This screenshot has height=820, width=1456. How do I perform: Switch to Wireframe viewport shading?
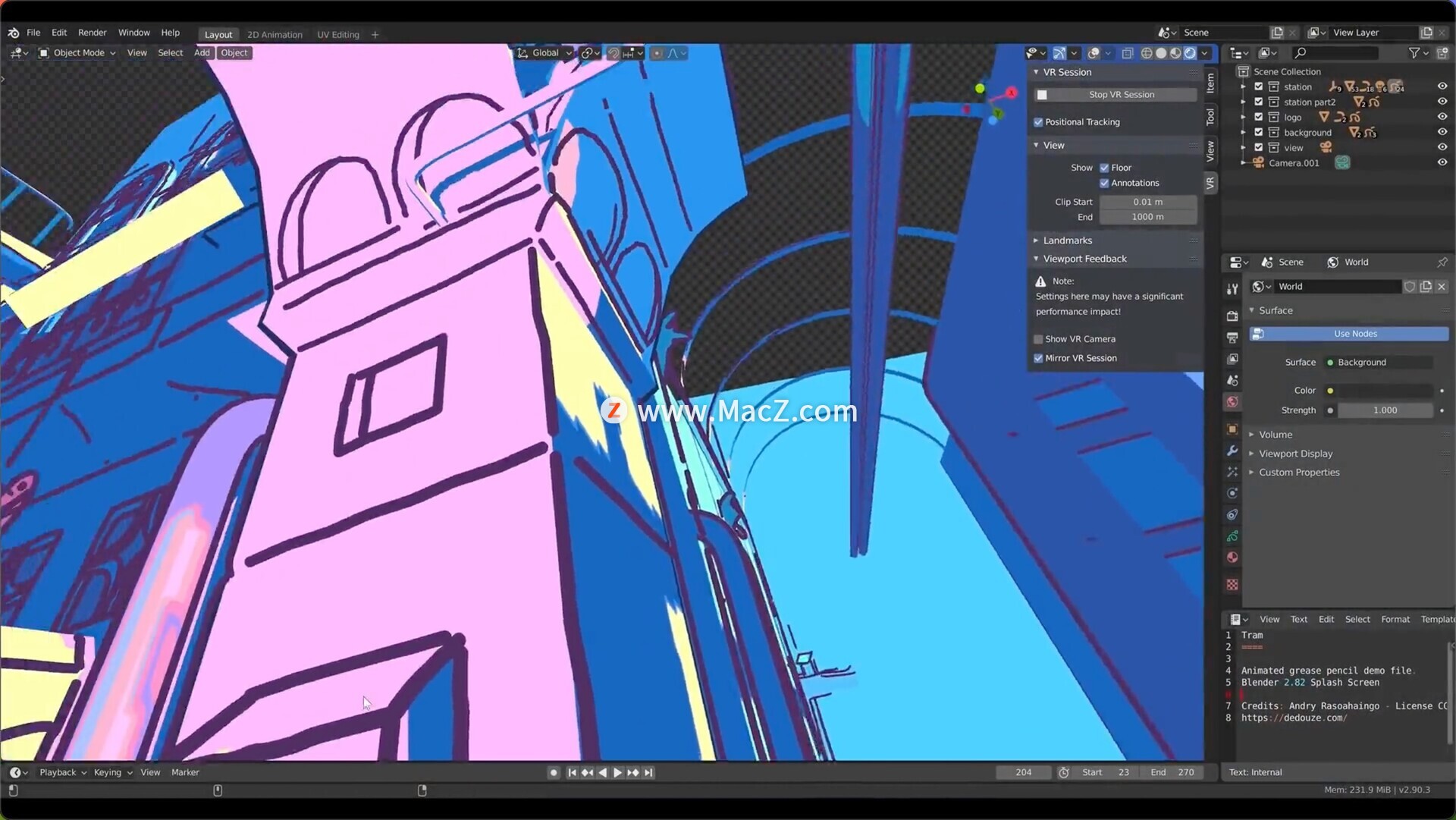pyautogui.click(x=1147, y=53)
